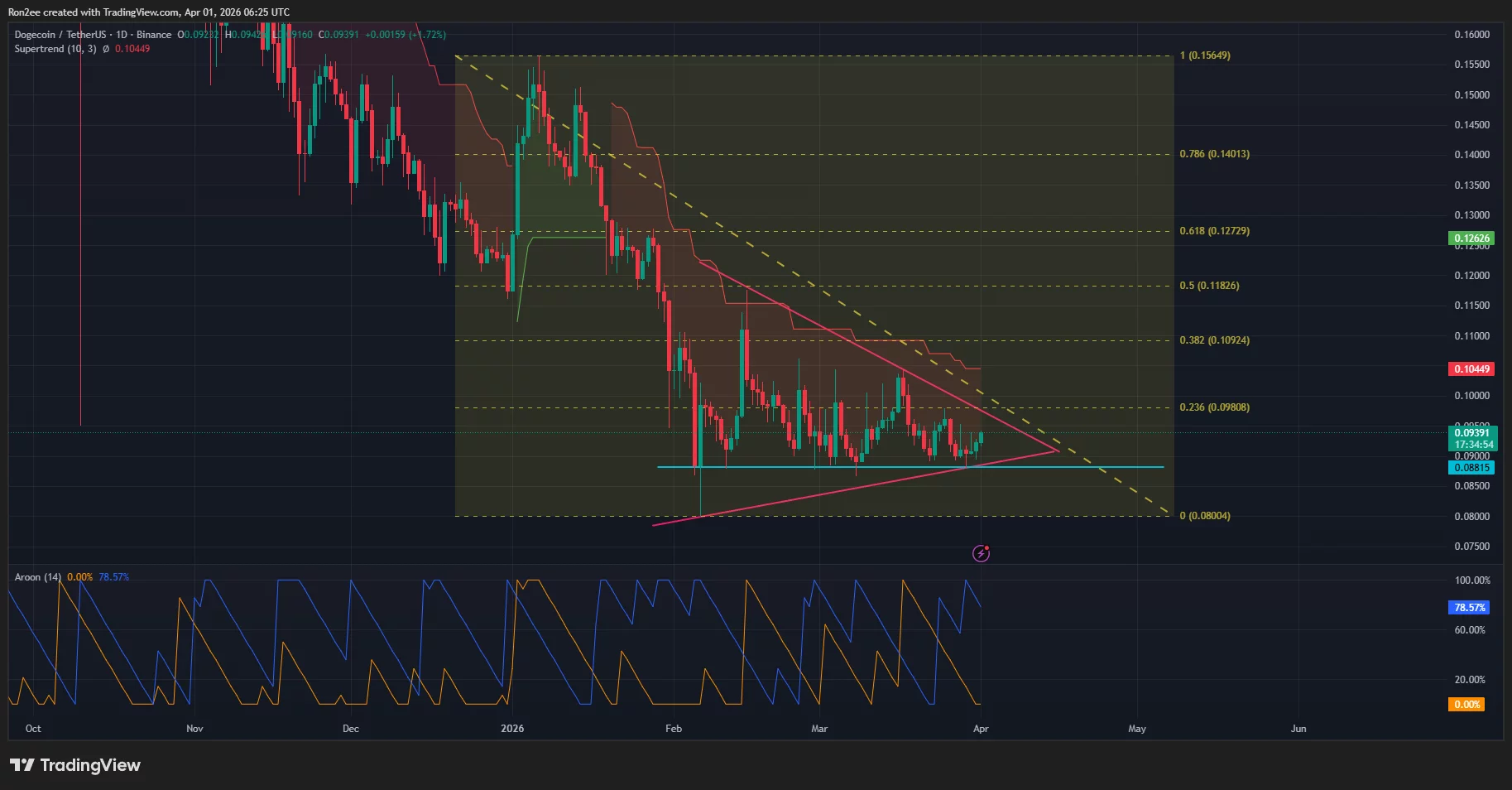Click the lightning bolt flash icon on the chart

(981, 552)
